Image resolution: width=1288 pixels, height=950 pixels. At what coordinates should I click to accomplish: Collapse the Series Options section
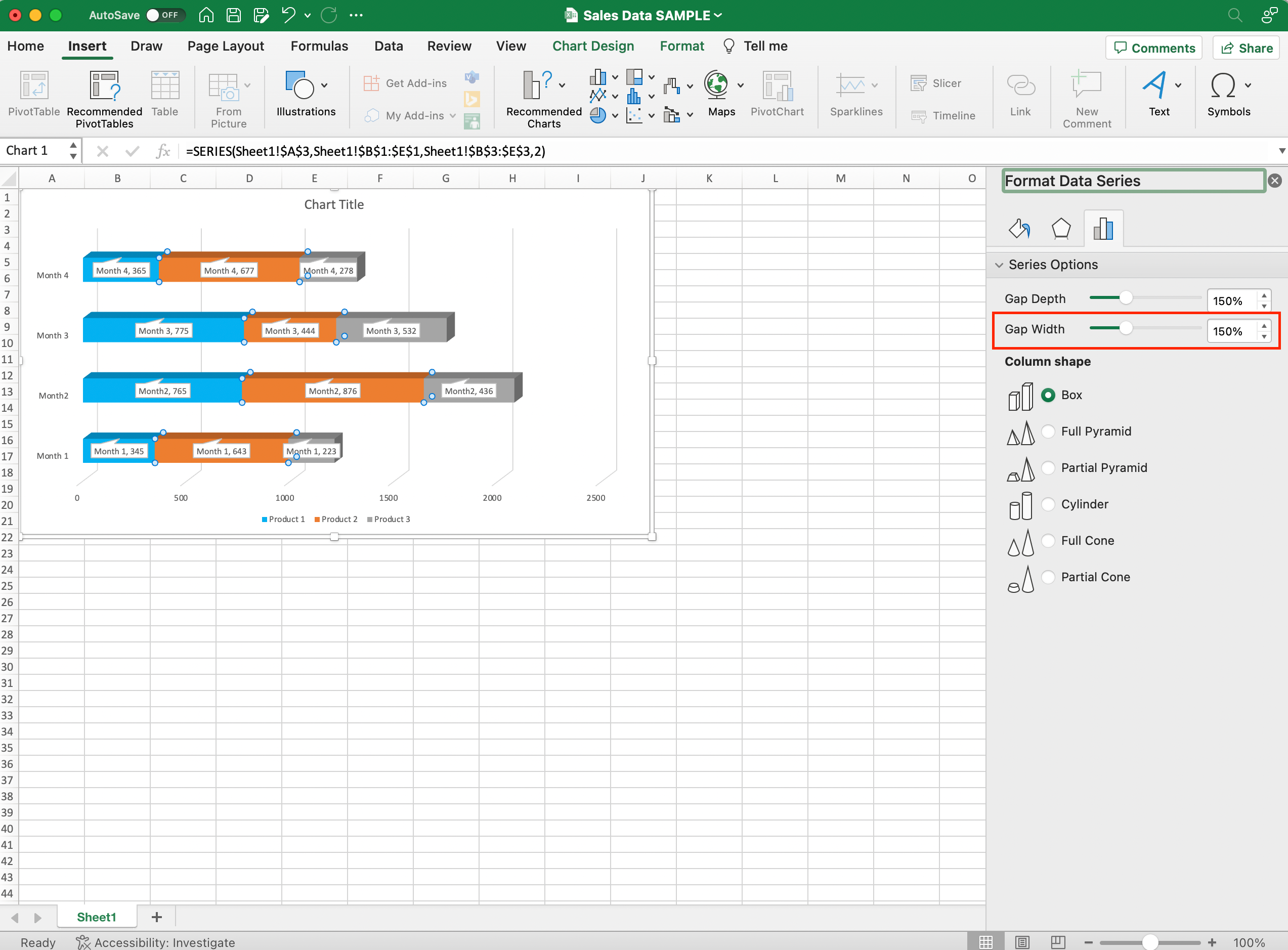click(999, 265)
